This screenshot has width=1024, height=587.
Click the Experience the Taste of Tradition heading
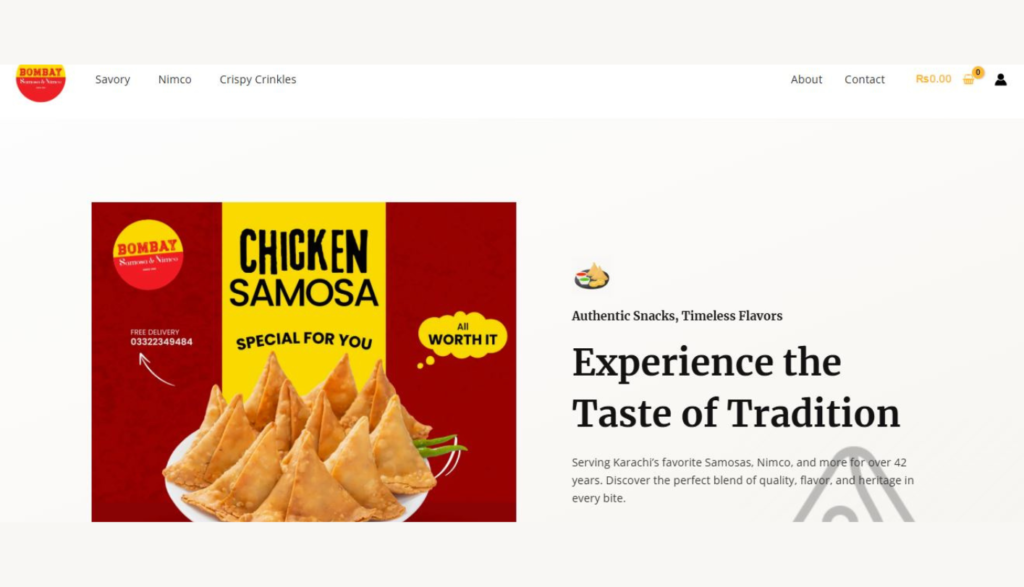(736, 388)
